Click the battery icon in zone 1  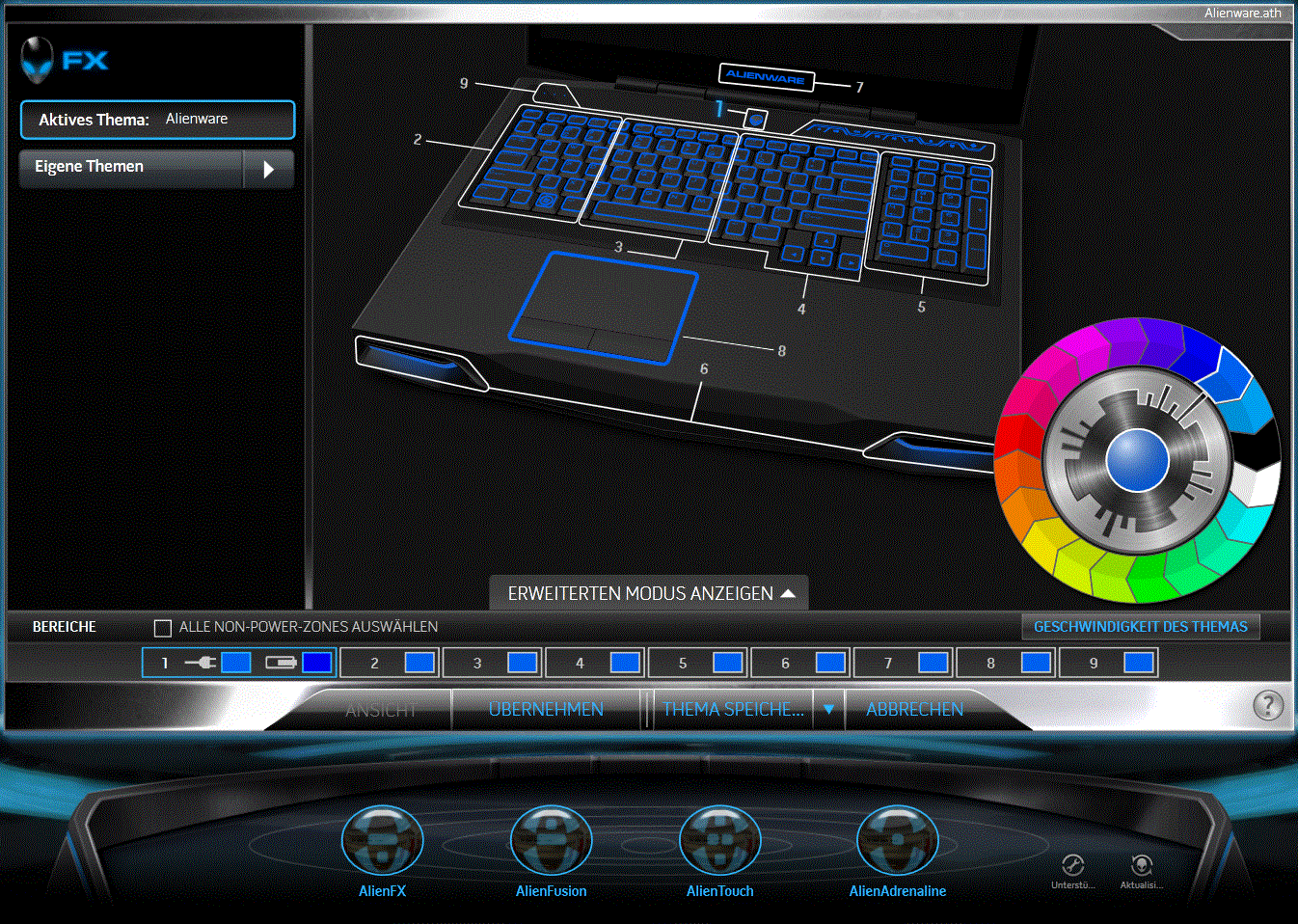click(281, 663)
